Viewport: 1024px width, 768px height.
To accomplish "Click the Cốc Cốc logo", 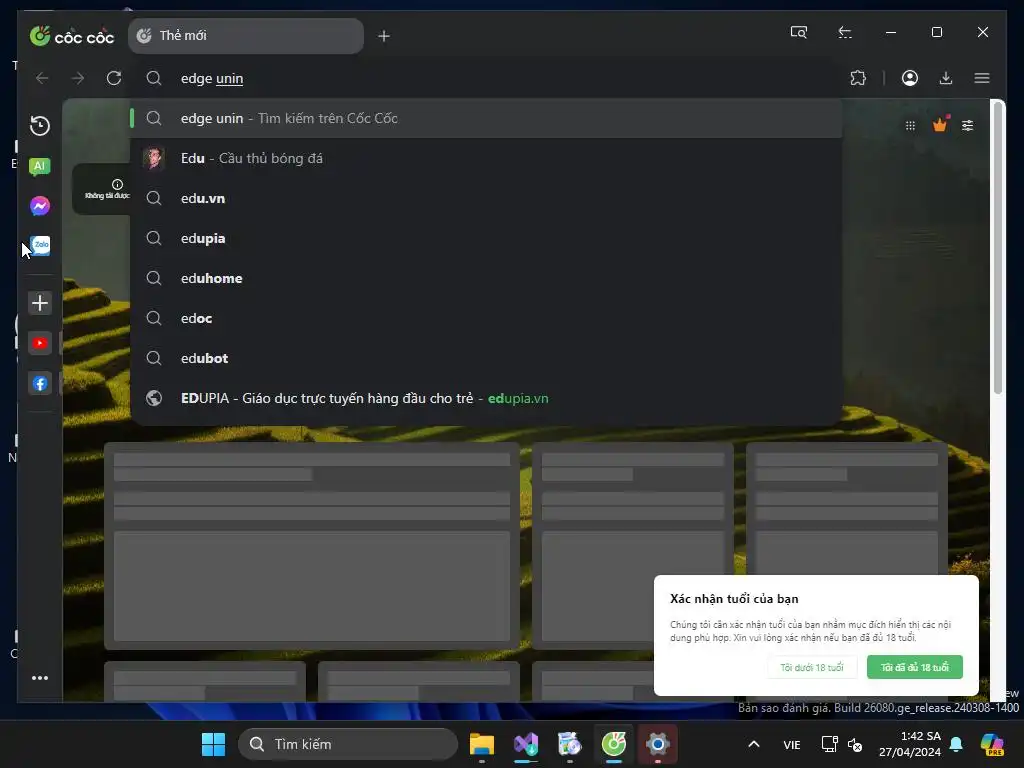I will coord(72,36).
